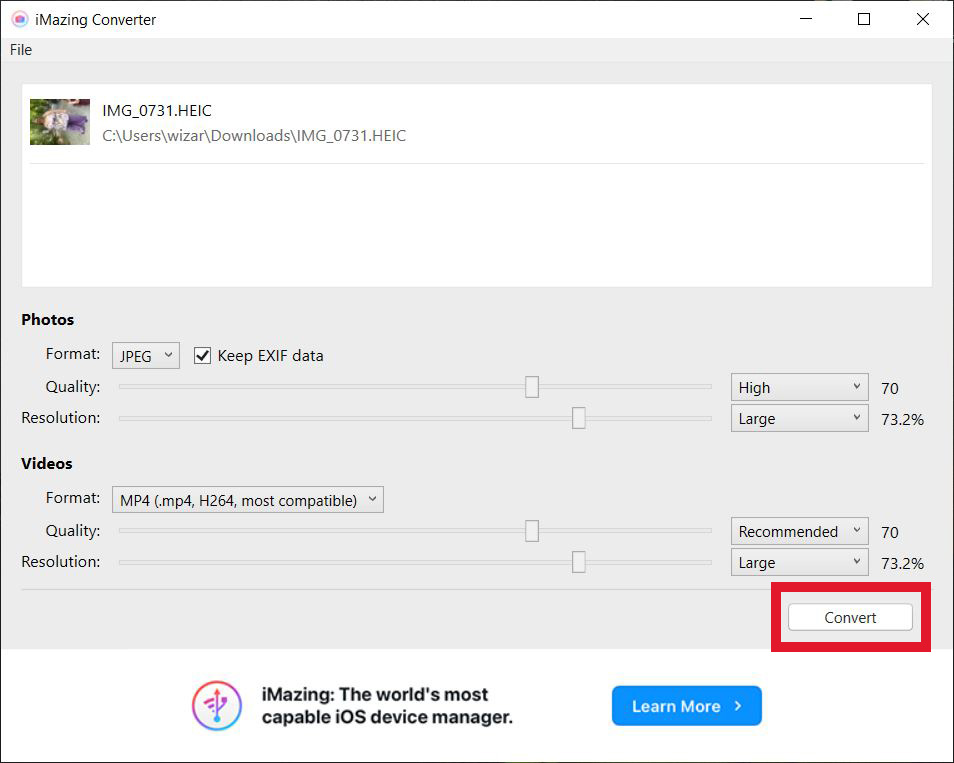Open the Photos Format JPEG dropdown
The image size is (954, 763).
click(x=146, y=355)
